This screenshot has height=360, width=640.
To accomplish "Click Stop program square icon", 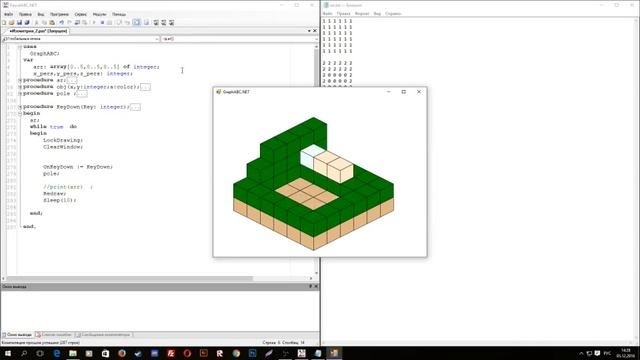I will [x=102, y=22].
